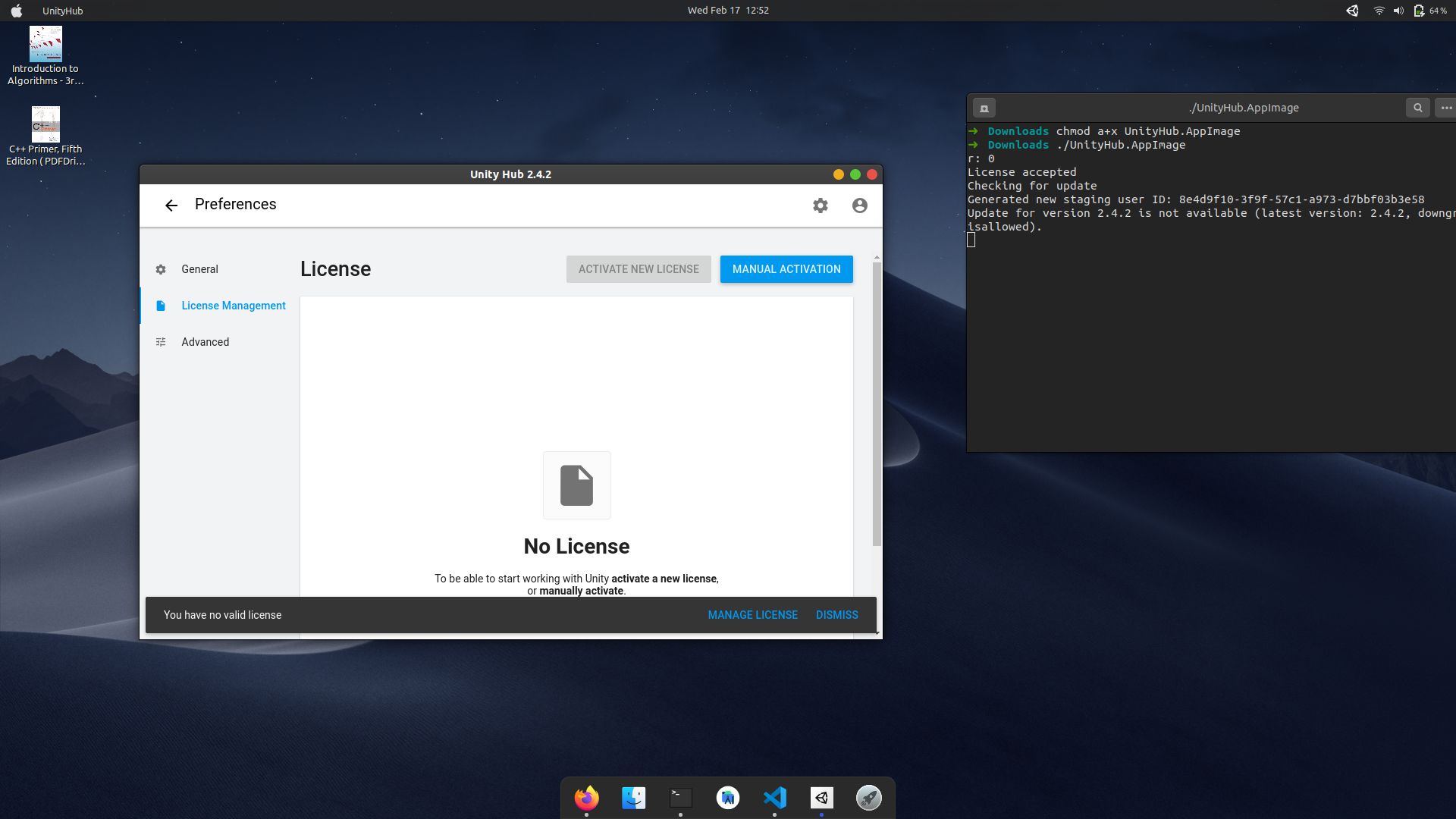Image resolution: width=1456 pixels, height=819 pixels.
Task: Close the Unity Hub window
Action: coord(872,174)
